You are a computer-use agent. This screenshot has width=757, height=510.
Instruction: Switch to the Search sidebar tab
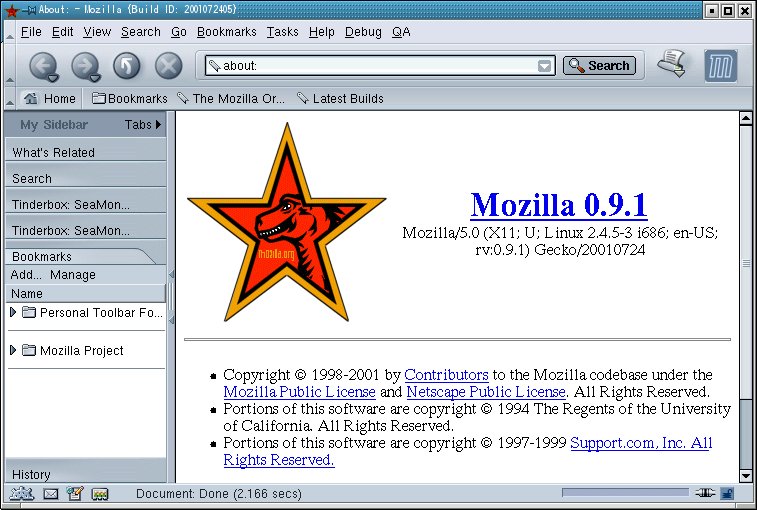85,178
